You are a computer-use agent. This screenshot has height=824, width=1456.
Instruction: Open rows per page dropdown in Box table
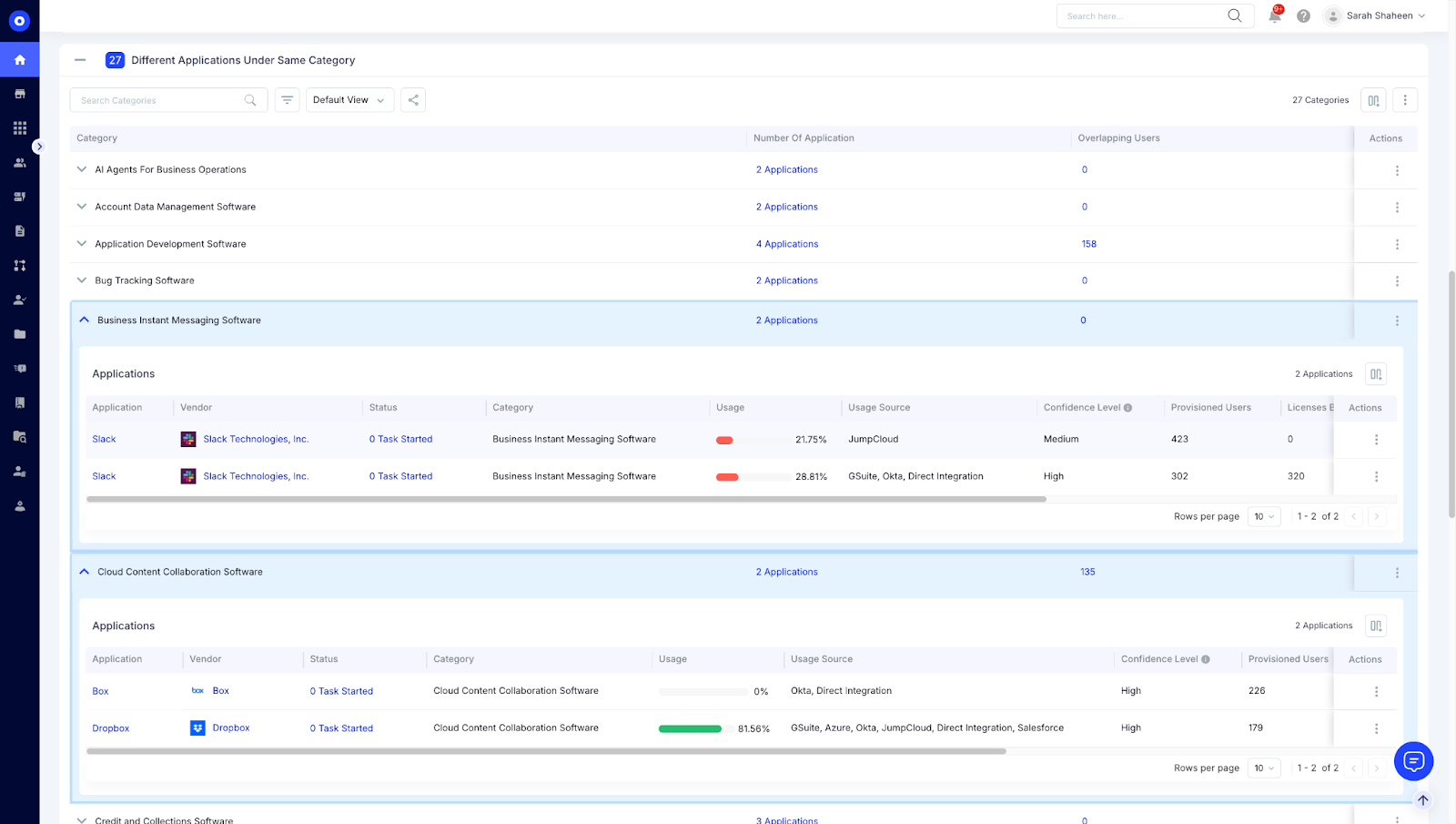coord(1264,768)
